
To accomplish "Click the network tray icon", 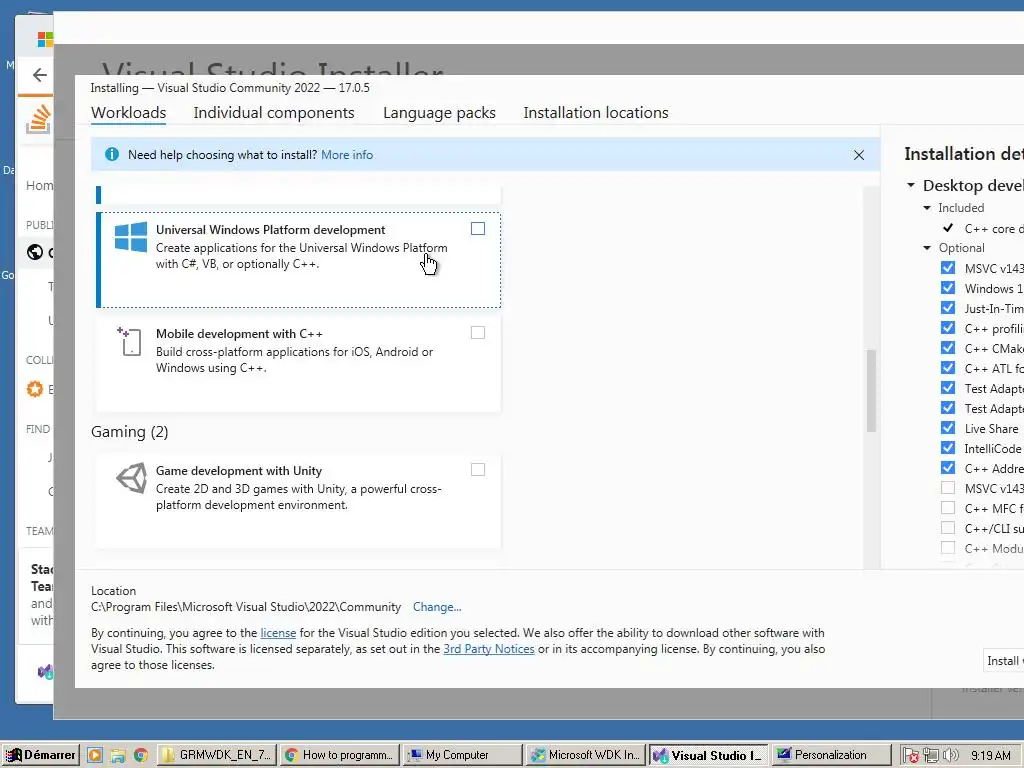I will [931, 756].
